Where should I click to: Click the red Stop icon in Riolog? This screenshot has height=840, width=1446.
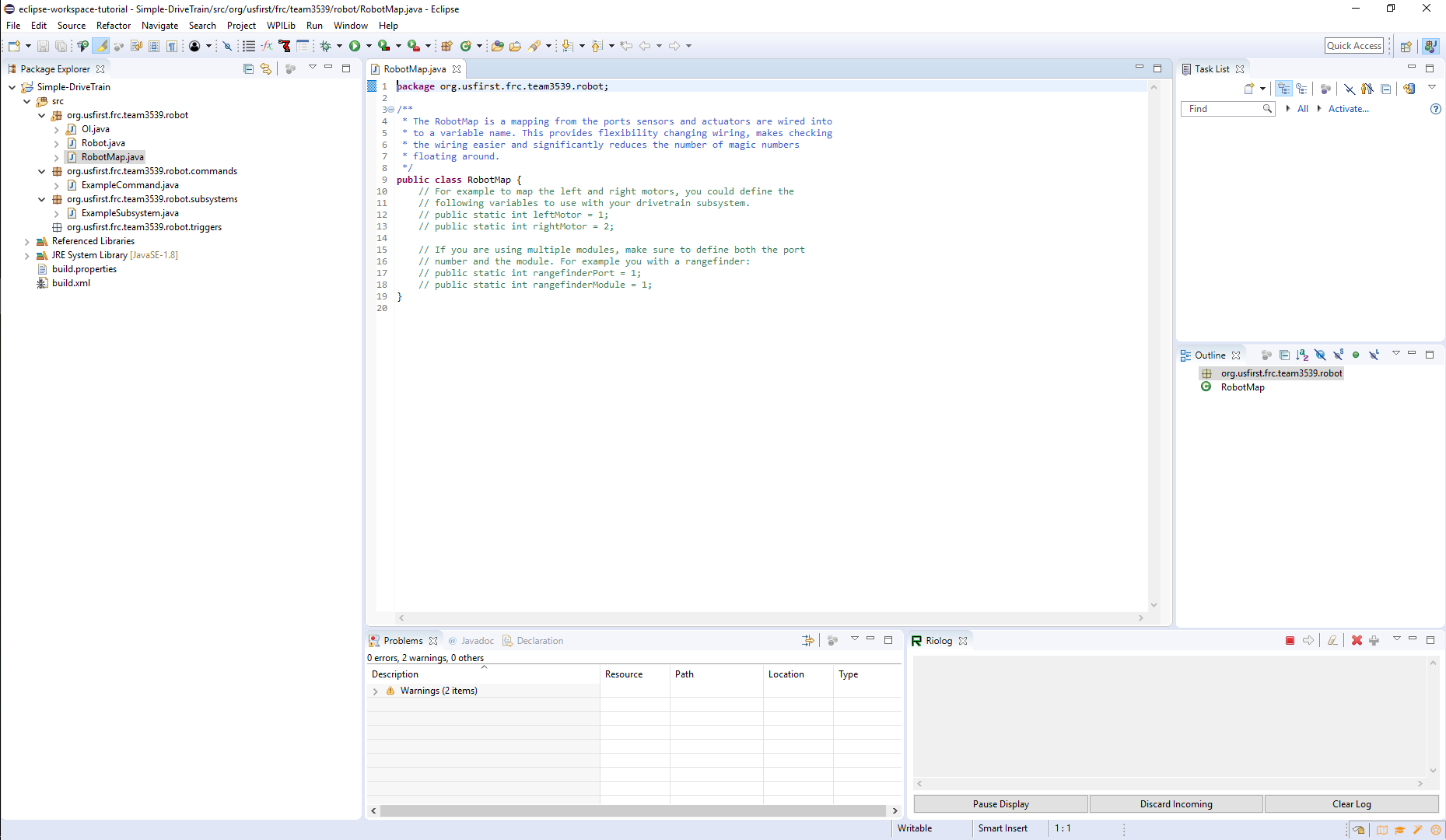click(1290, 640)
